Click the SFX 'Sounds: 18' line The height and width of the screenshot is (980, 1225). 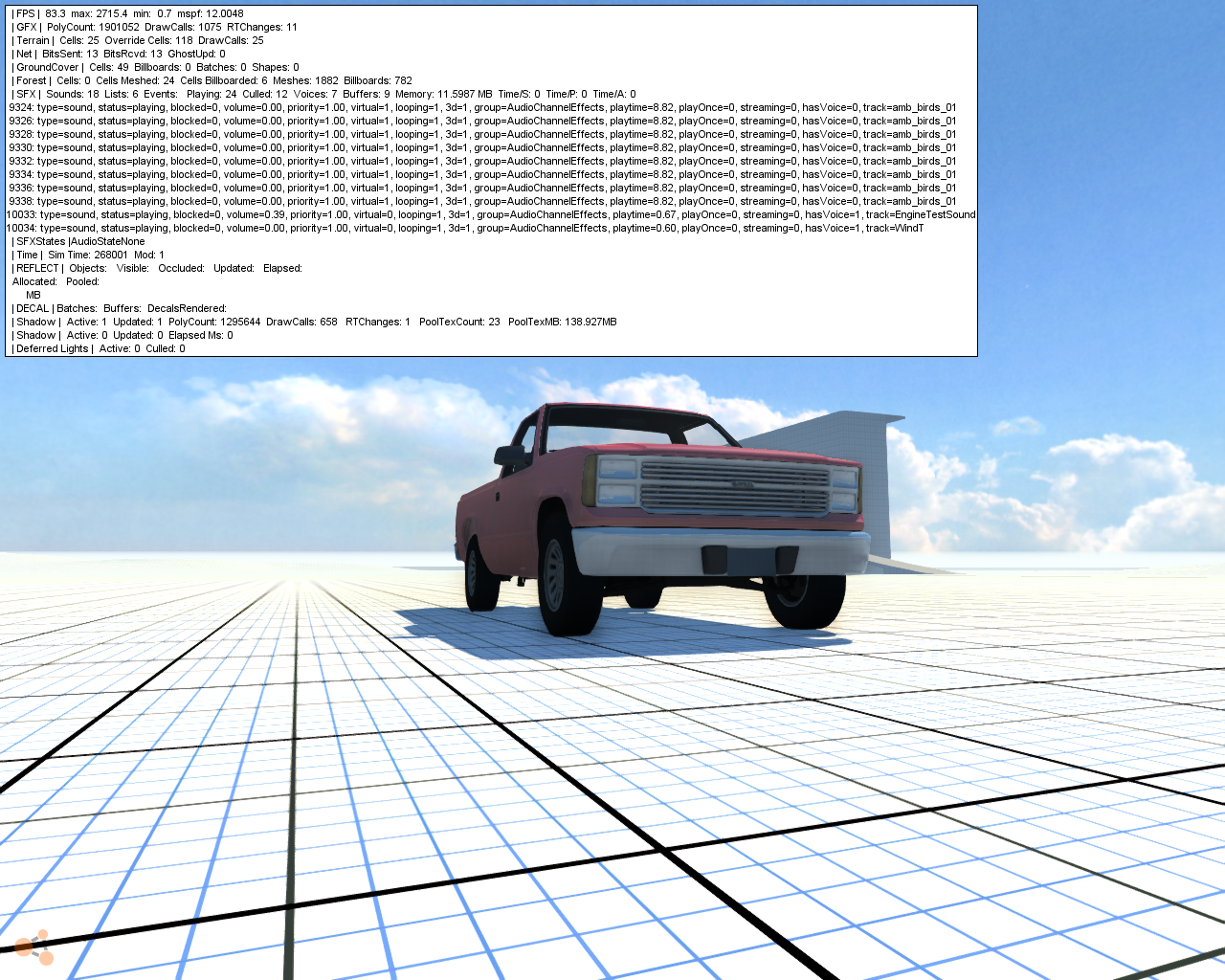pyautogui.click(x=323, y=94)
